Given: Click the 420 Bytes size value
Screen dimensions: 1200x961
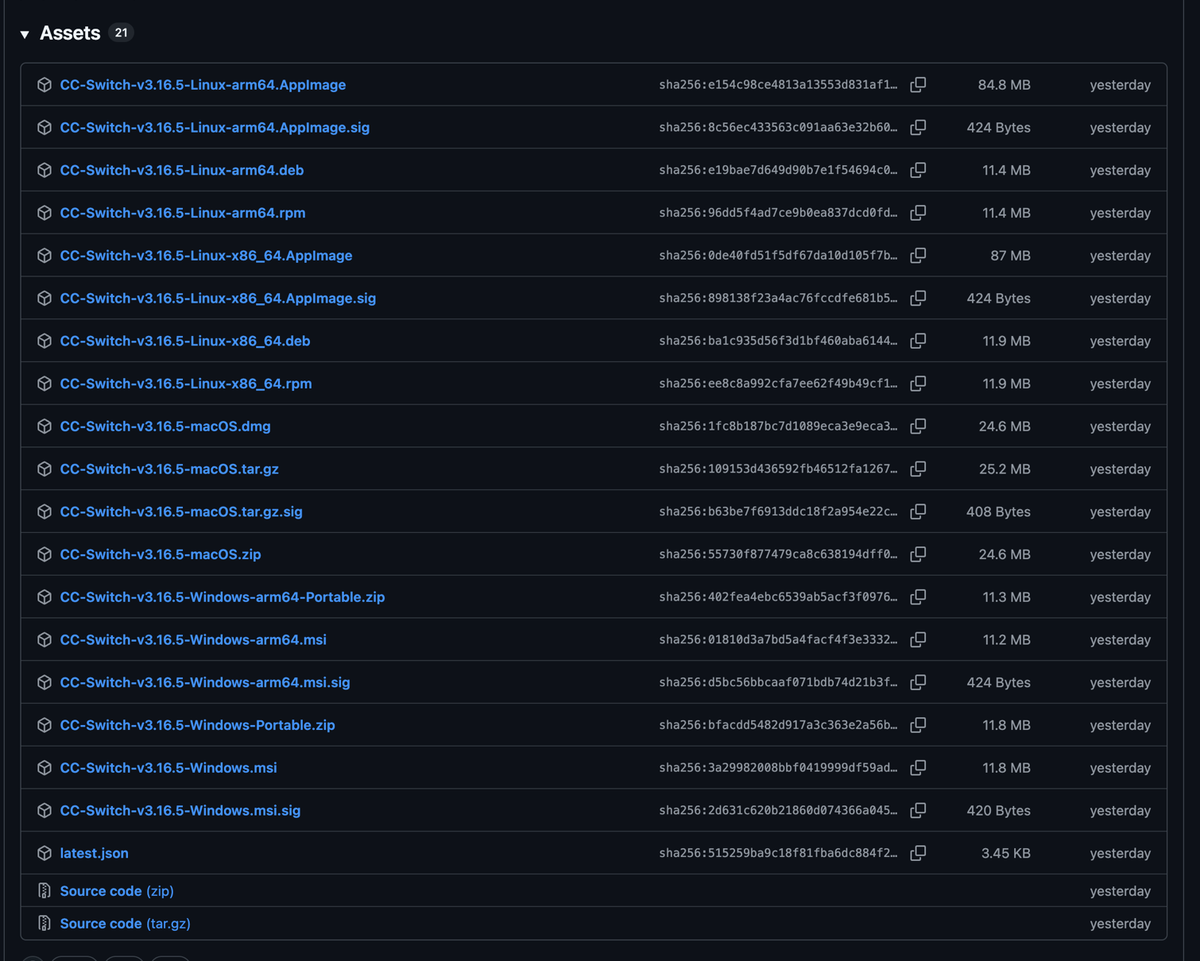Looking at the screenshot, I should 998,810.
